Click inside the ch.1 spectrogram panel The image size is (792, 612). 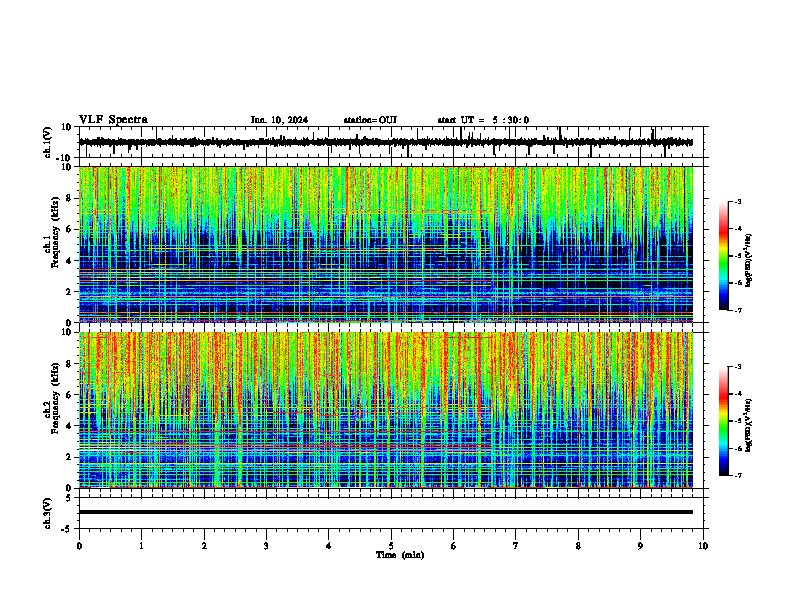(x=386, y=244)
